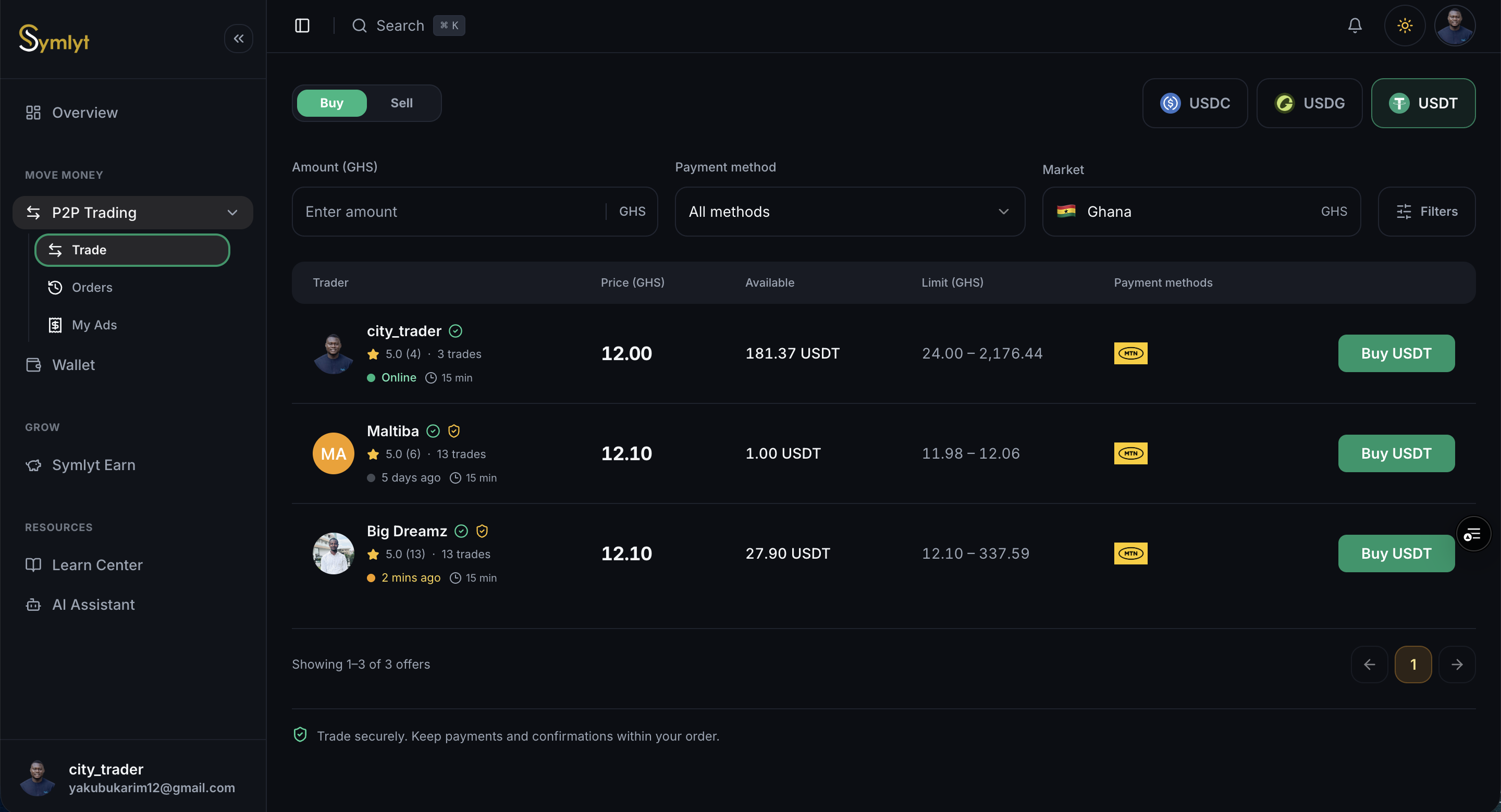The width and height of the screenshot is (1501, 812).
Task: Click Maltiba's shield badge icon
Action: click(454, 431)
